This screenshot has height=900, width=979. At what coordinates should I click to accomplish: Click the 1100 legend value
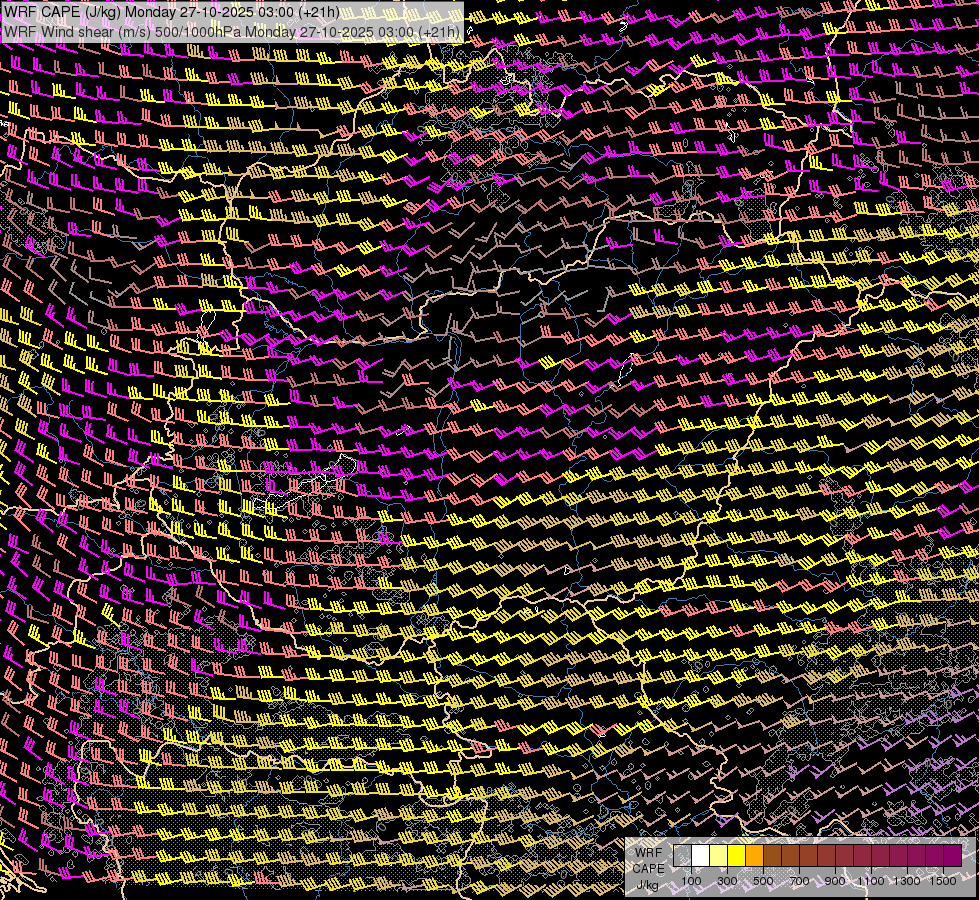click(x=871, y=881)
